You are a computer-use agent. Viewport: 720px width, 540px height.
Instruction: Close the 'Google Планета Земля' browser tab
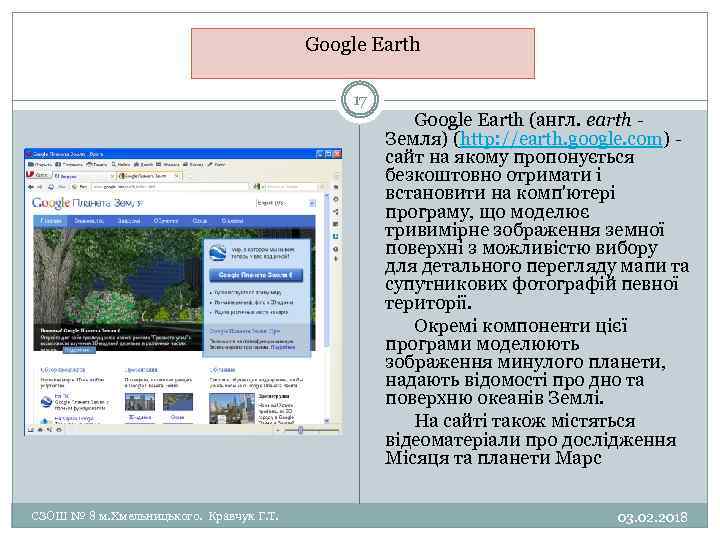(x=176, y=175)
